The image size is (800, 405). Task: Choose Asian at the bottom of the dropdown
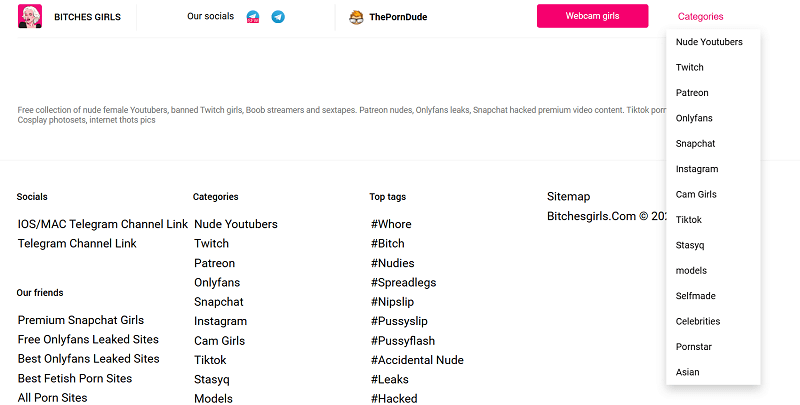687,372
